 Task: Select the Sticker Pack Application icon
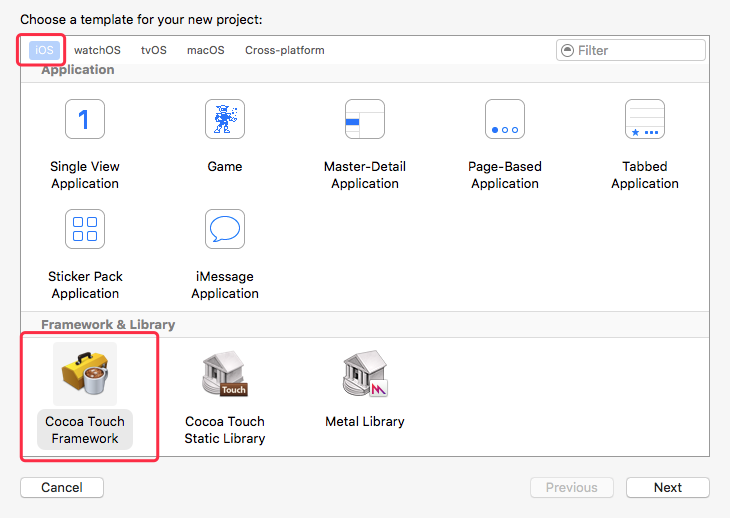click(x=85, y=229)
